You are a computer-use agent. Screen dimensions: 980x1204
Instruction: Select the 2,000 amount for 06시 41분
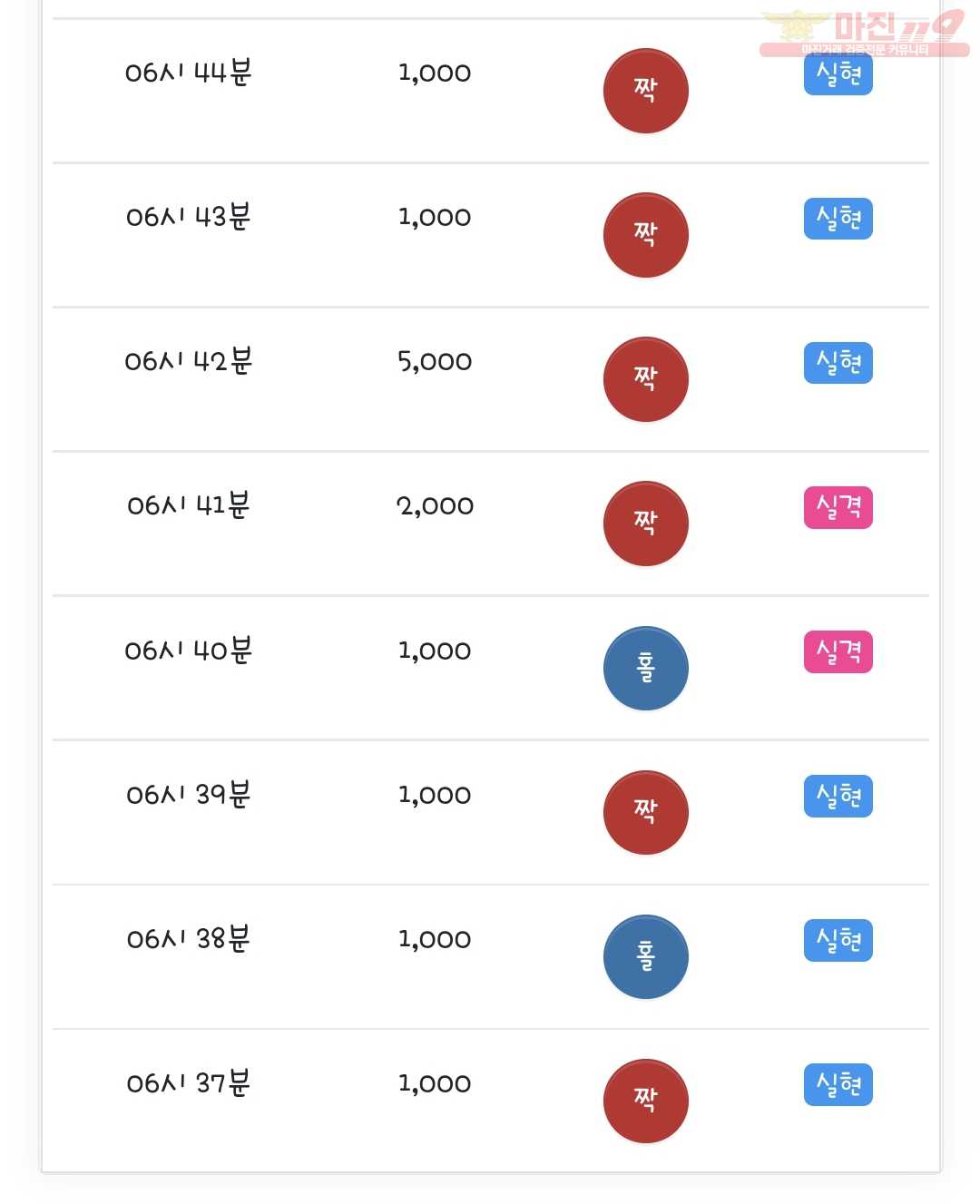pyautogui.click(x=435, y=506)
